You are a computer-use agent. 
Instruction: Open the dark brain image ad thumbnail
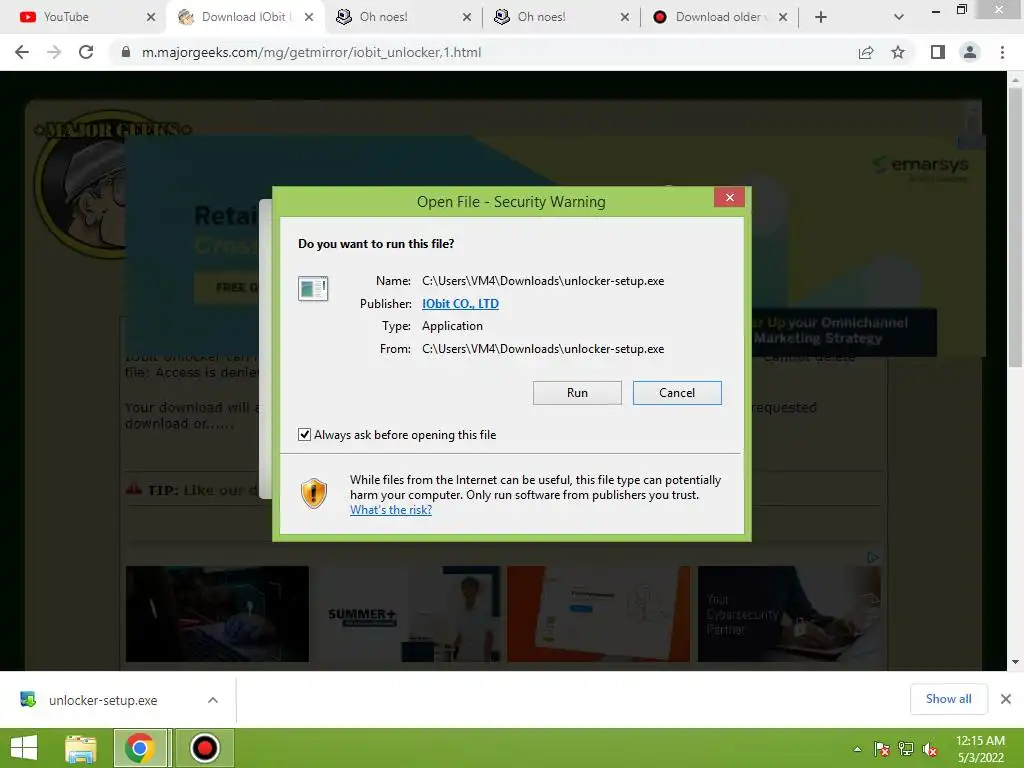click(x=217, y=614)
